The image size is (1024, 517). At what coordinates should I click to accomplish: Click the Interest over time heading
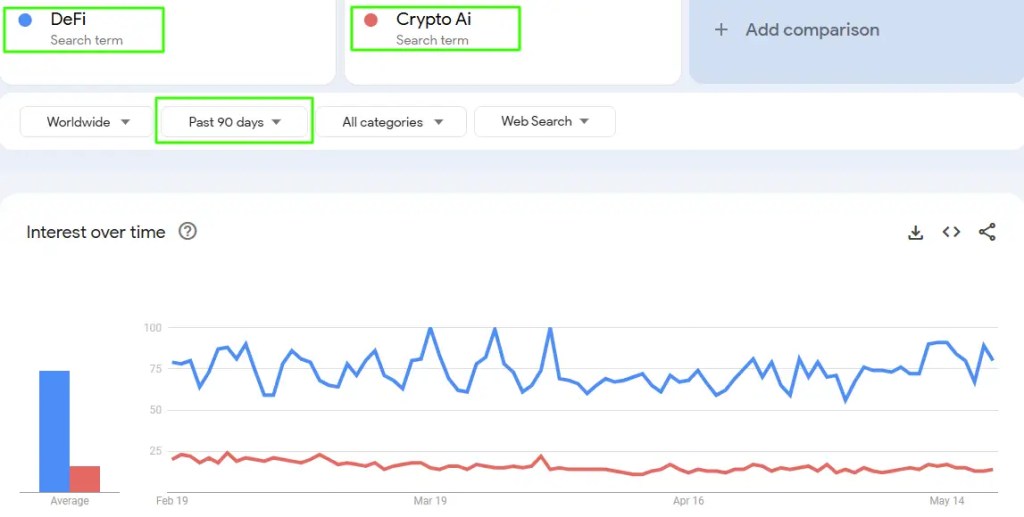point(95,232)
